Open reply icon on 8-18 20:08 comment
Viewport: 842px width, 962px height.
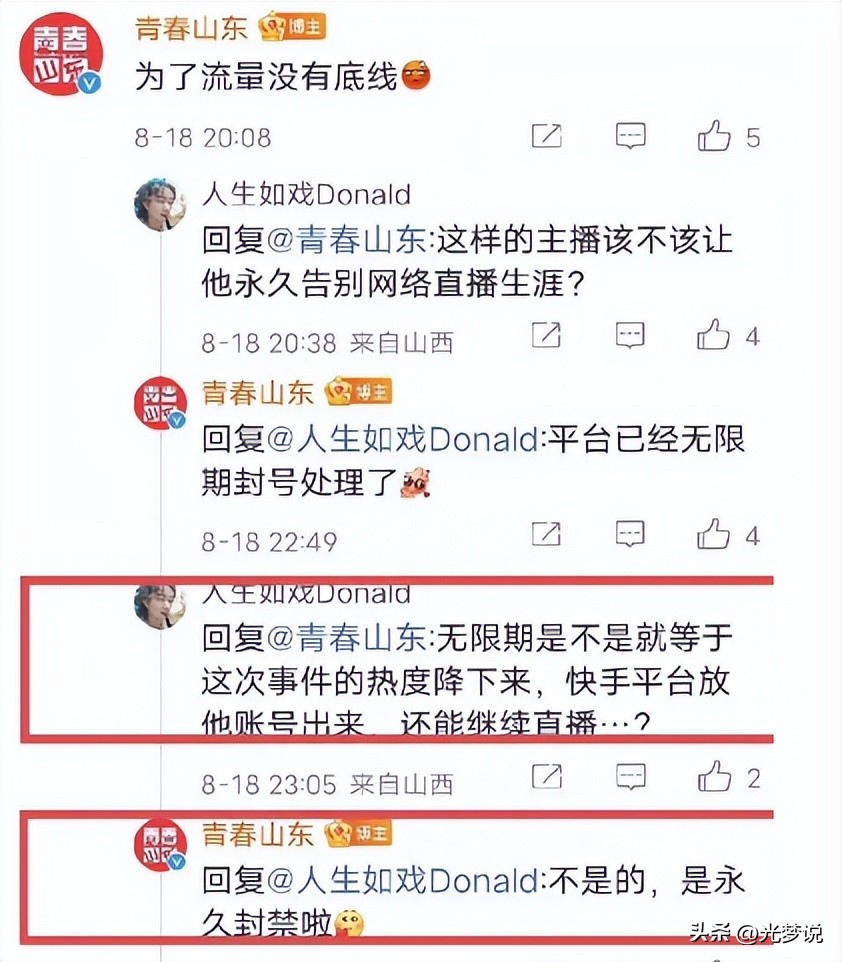[630, 136]
